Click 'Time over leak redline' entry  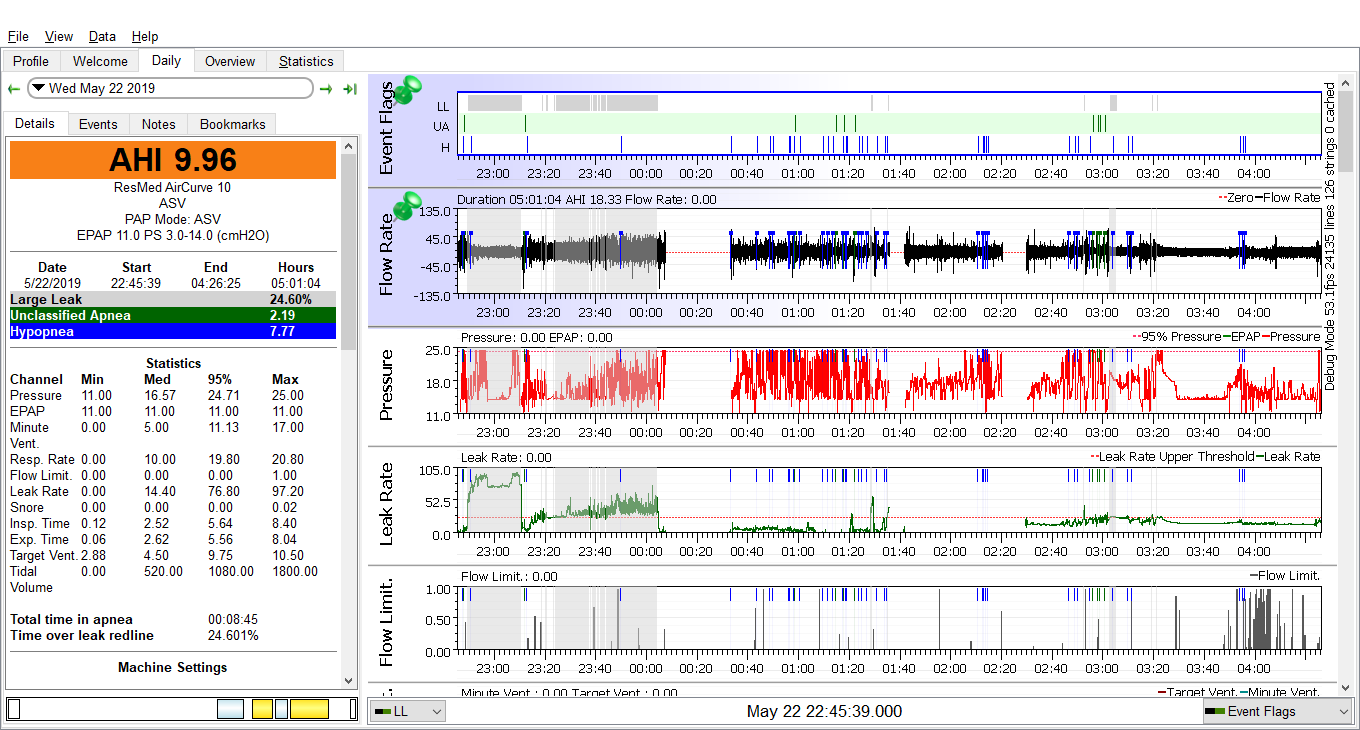point(82,635)
